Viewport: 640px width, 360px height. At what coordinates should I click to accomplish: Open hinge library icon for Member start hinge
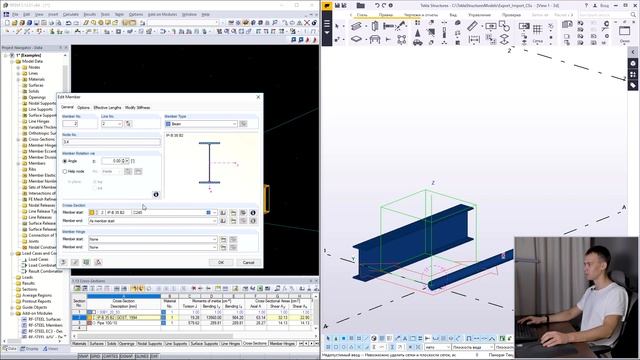coord(223,239)
